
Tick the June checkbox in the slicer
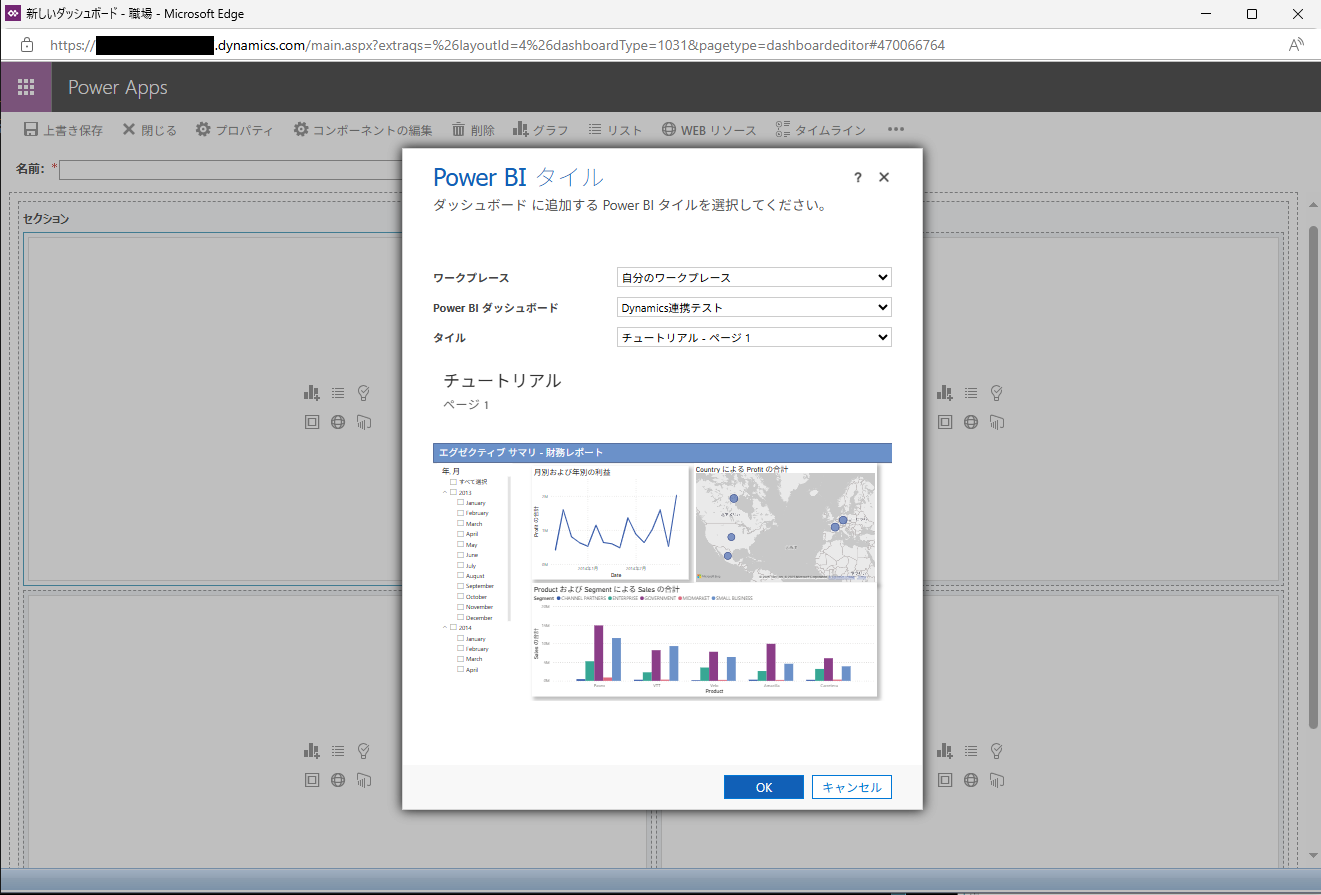click(x=461, y=555)
